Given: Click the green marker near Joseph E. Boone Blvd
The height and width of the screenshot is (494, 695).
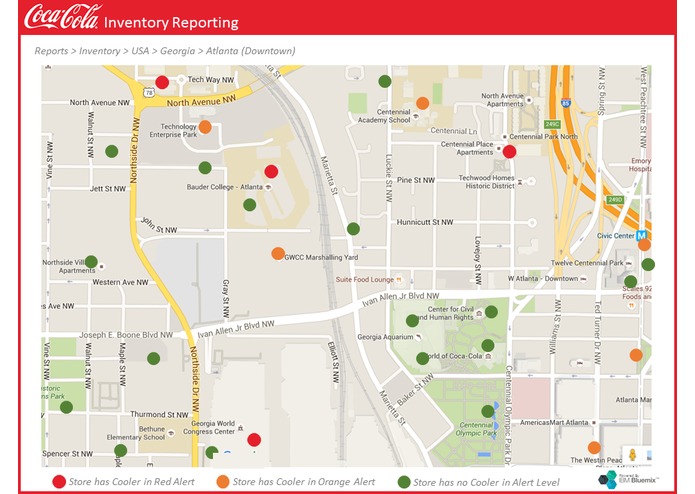Looking at the screenshot, I should point(153,358).
